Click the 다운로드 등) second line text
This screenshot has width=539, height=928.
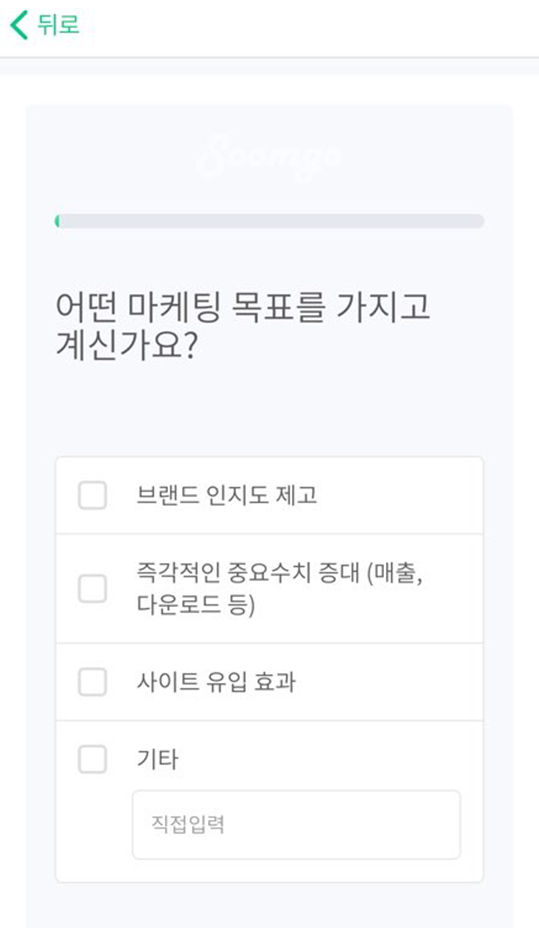tap(196, 605)
